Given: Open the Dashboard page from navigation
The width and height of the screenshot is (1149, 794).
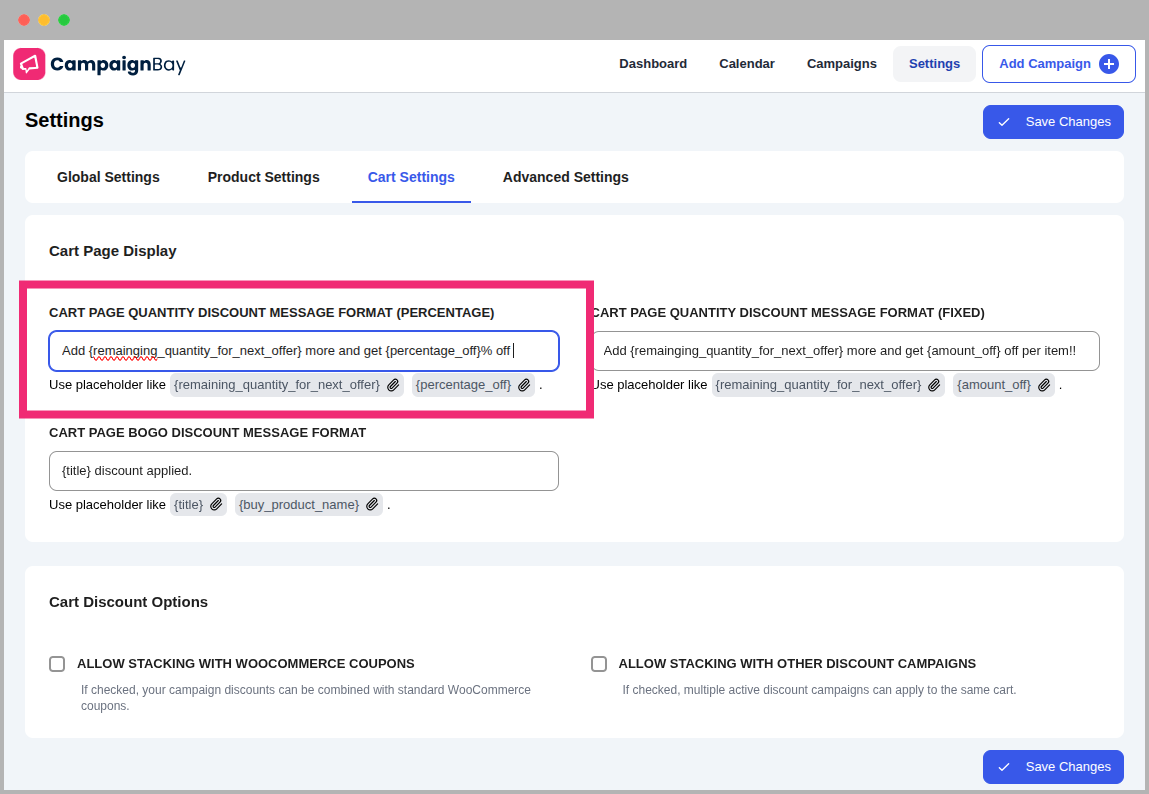Looking at the screenshot, I should (x=653, y=64).
